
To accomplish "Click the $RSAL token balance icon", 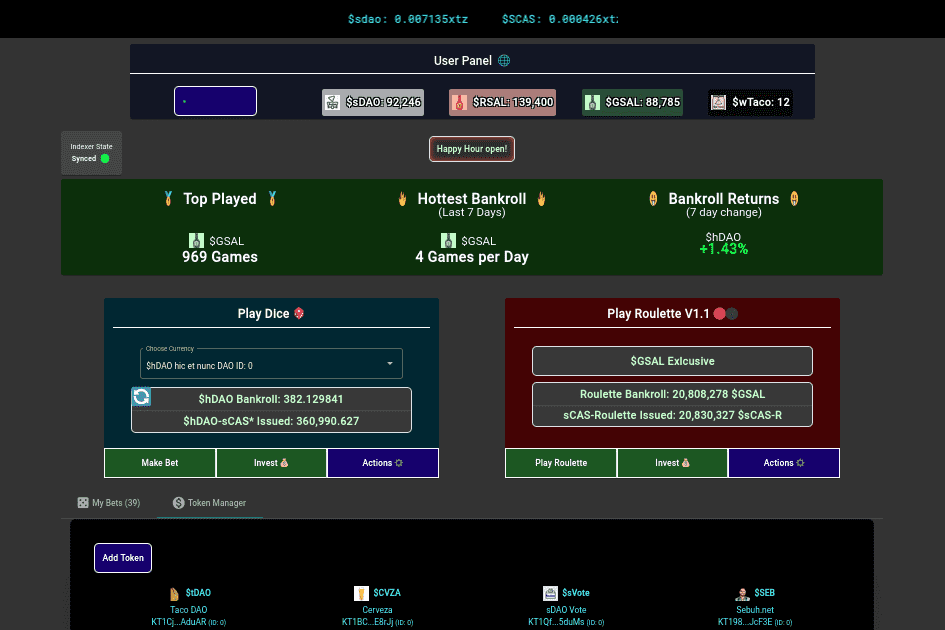I will (459, 102).
